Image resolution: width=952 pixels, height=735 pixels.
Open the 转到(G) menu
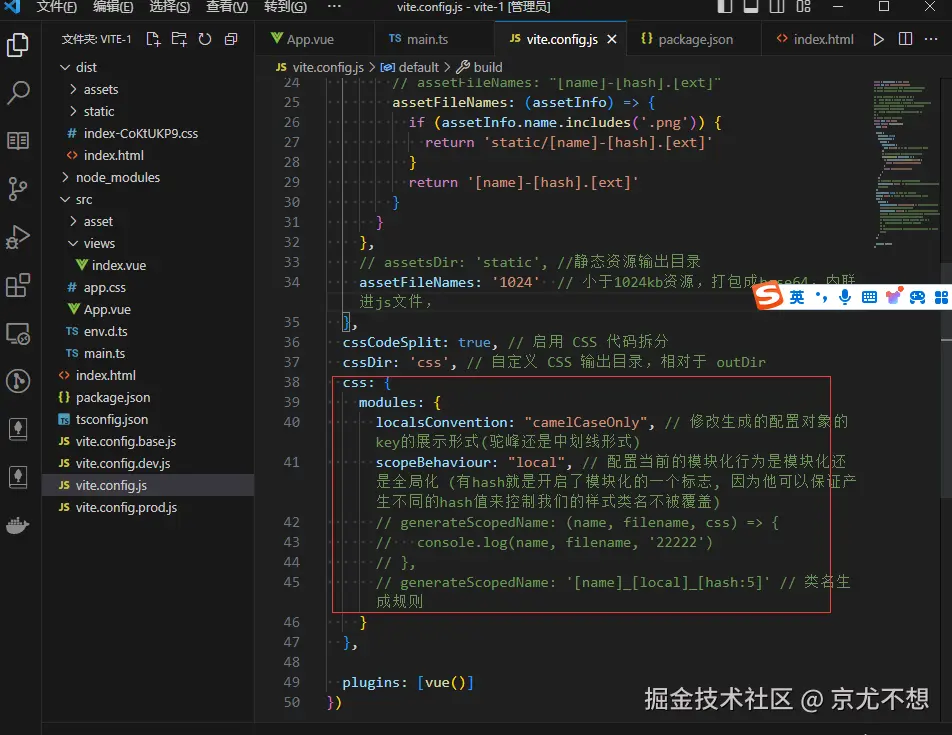pos(285,7)
